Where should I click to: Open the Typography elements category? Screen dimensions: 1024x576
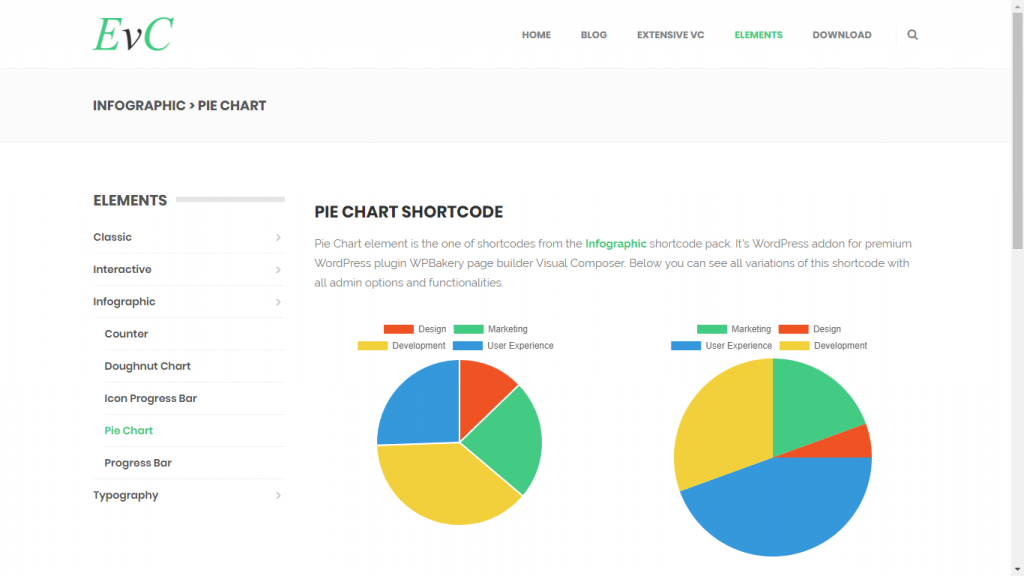coord(125,495)
